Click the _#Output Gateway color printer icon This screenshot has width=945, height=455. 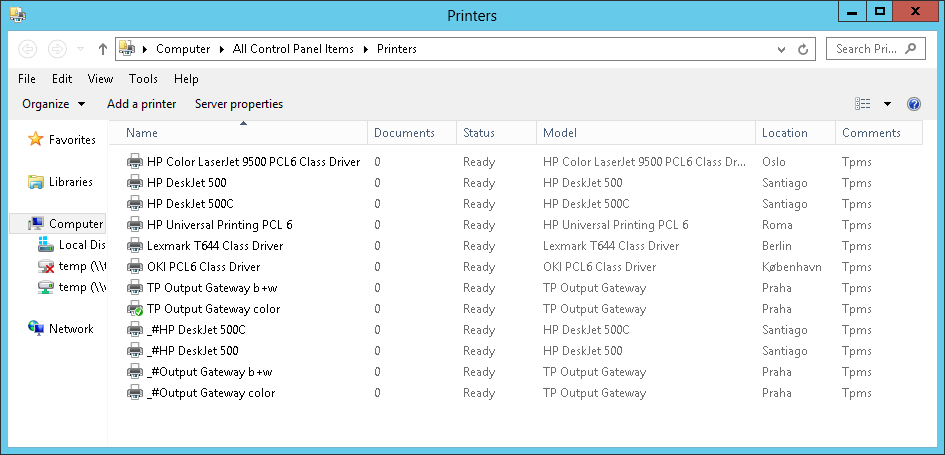point(135,393)
